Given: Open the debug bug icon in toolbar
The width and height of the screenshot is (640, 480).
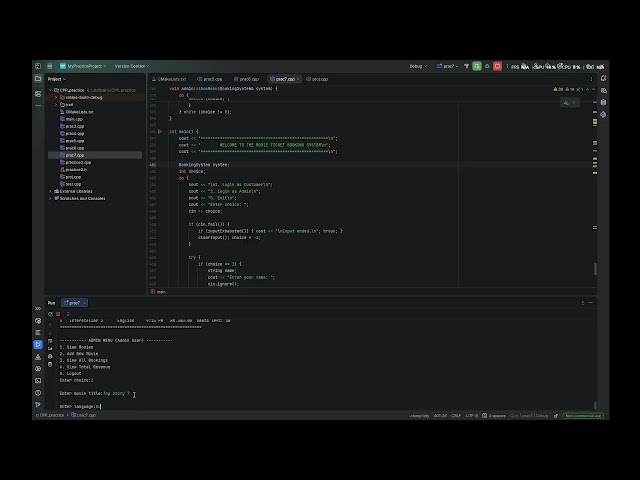Looking at the screenshot, I should point(487,66).
